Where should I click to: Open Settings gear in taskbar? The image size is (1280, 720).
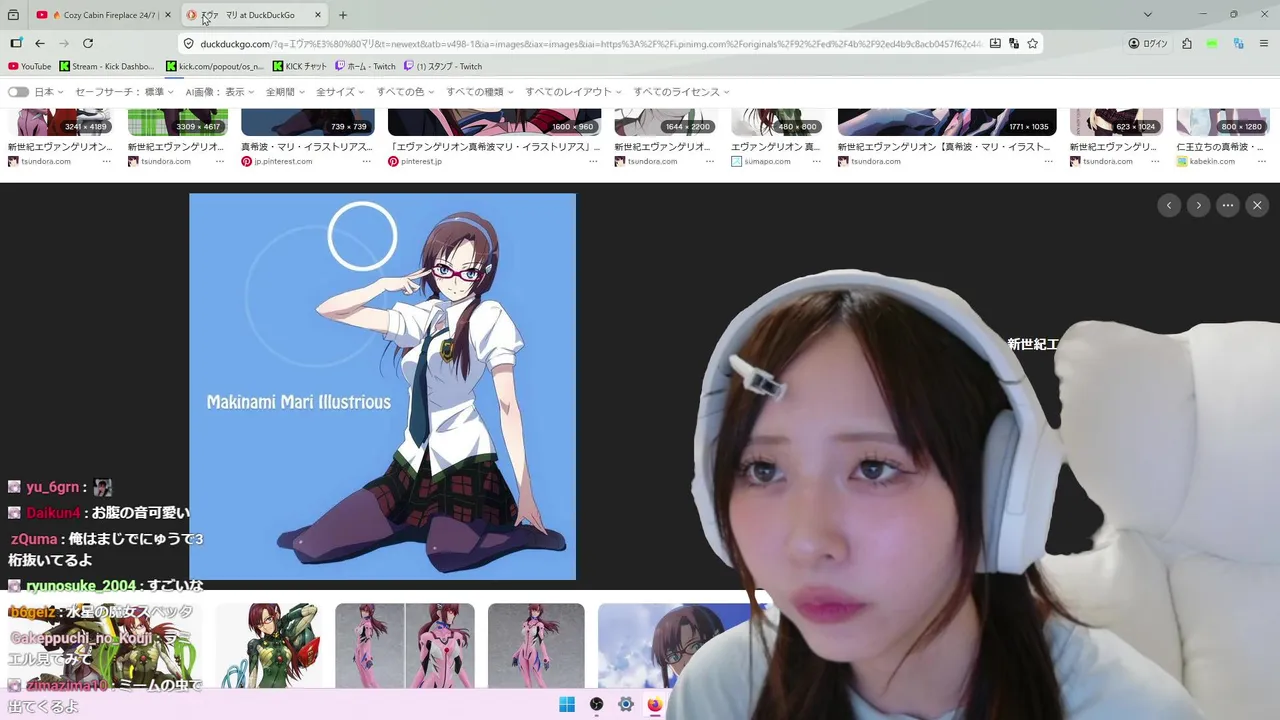[625, 704]
